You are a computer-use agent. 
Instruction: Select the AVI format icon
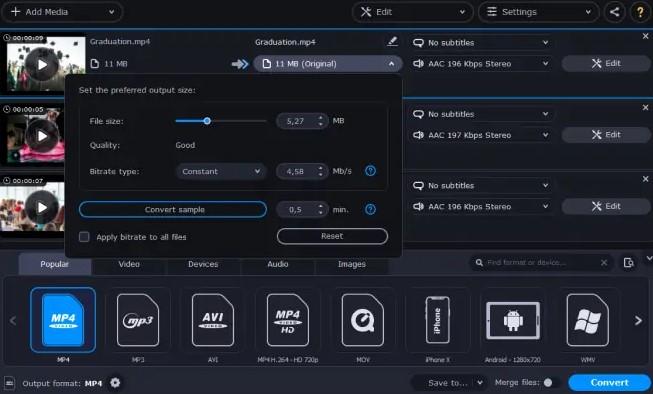(213, 320)
